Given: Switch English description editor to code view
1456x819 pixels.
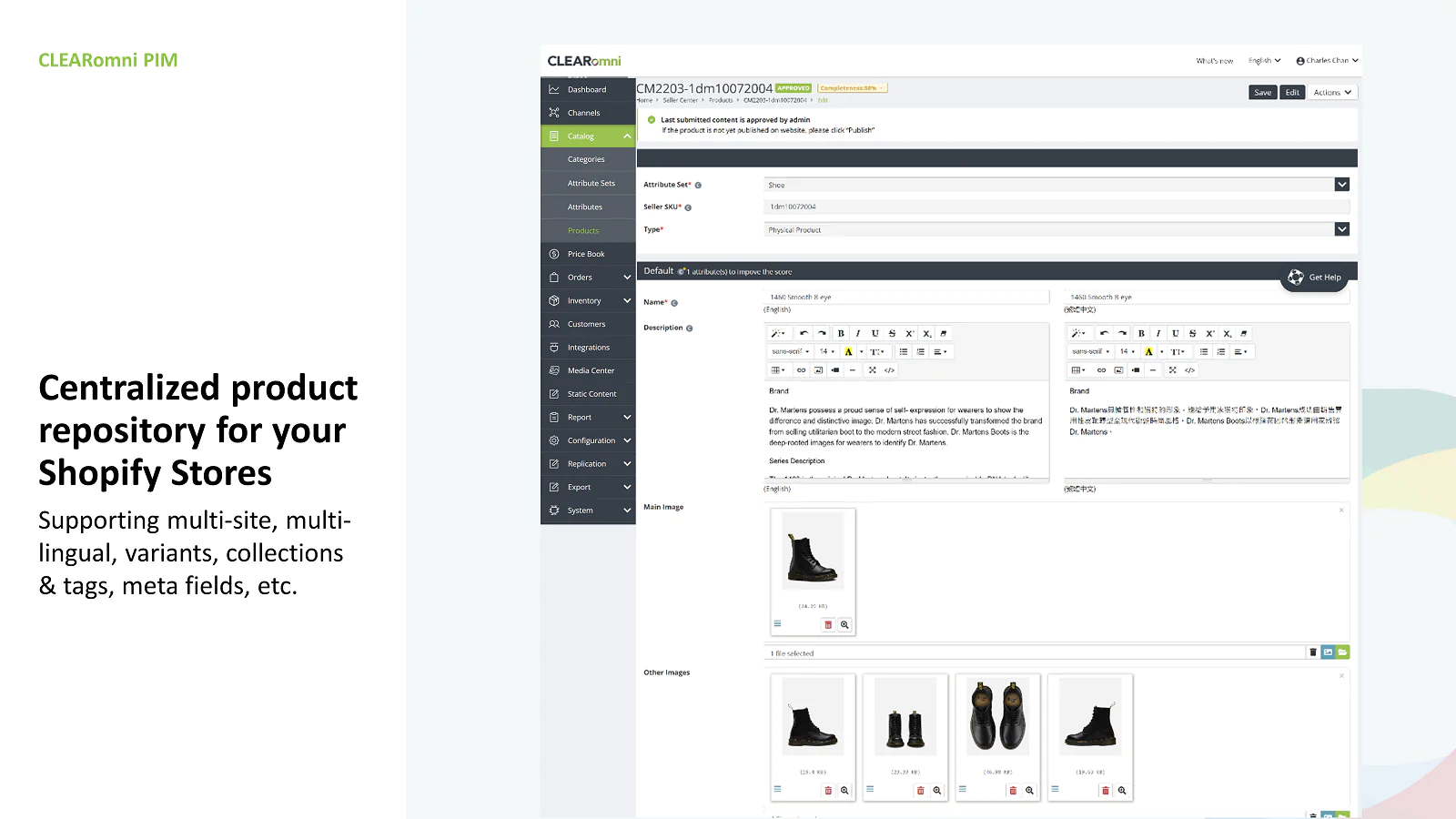Looking at the screenshot, I should (890, 370).
